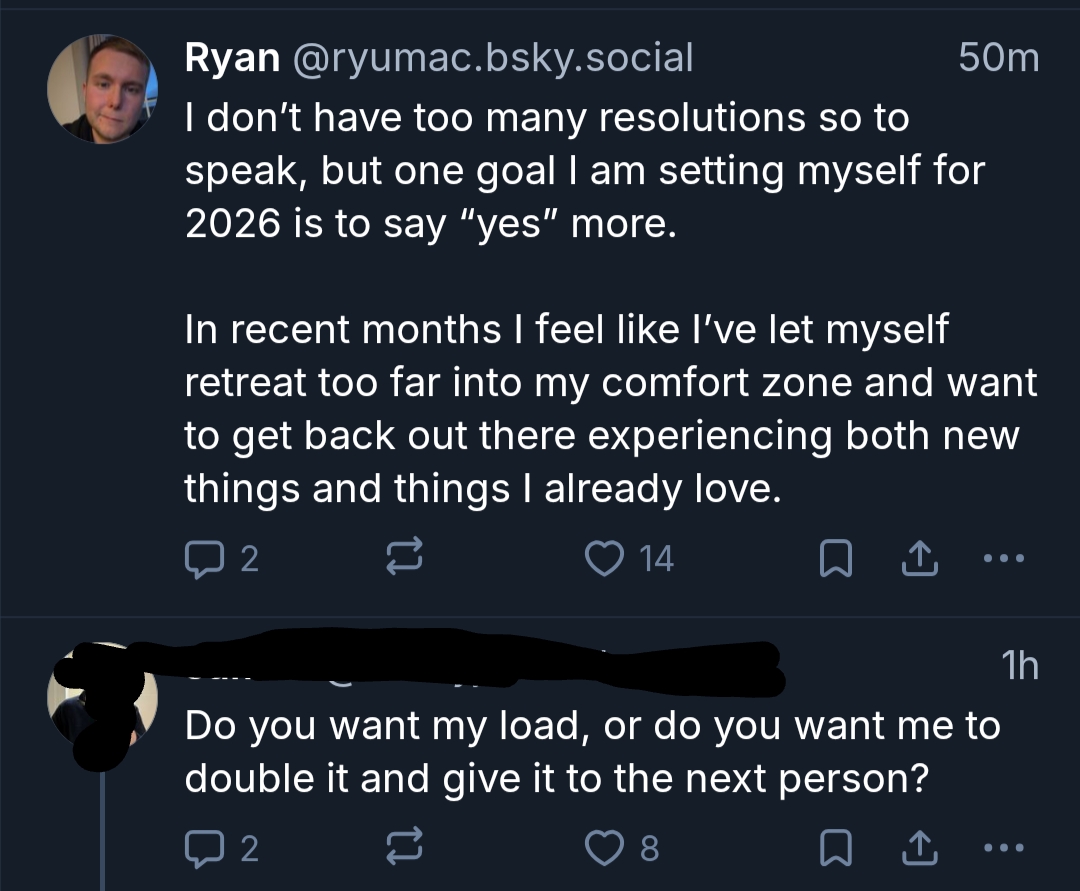The height and width of the screenshot is (891, 1080).
Task: Reply to Ryan's resolutions post
Action: click(x=207, y=558)
